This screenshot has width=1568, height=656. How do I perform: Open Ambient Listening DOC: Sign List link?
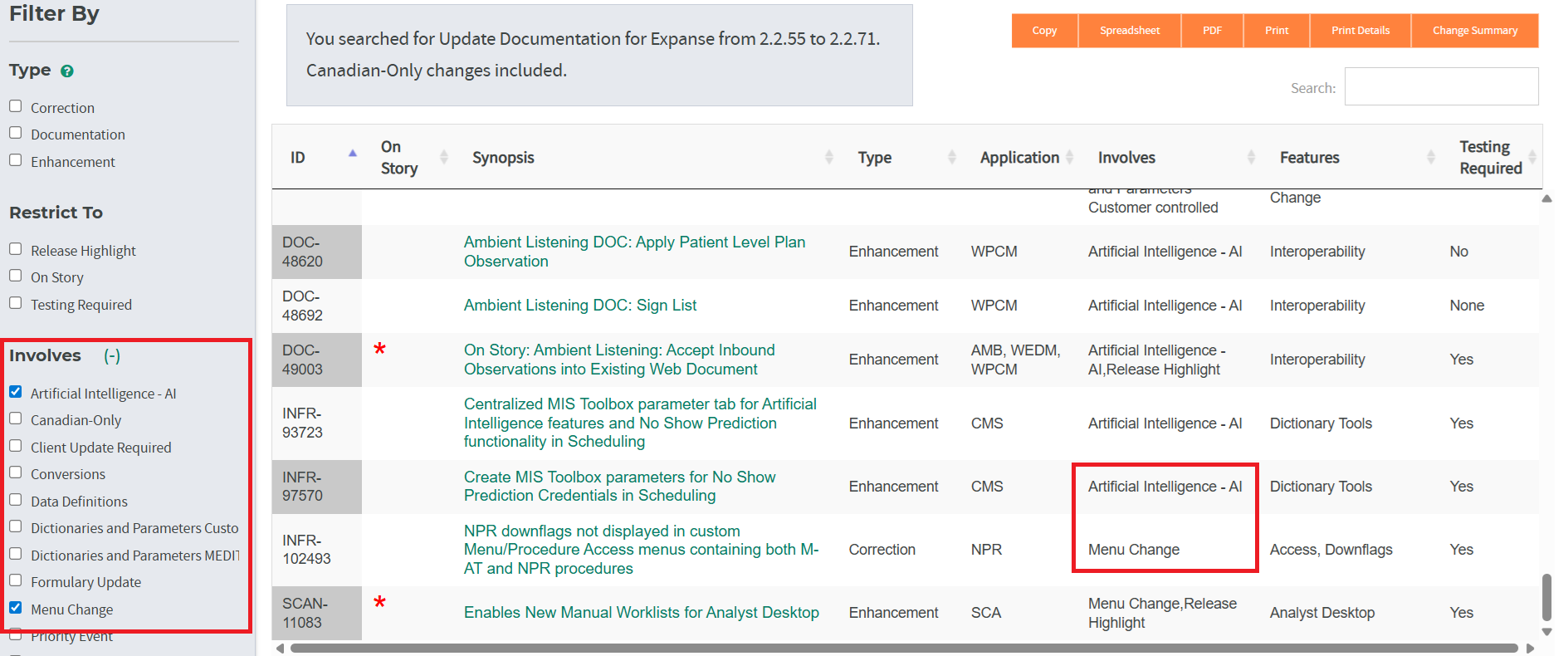click(x=579, y=306)
